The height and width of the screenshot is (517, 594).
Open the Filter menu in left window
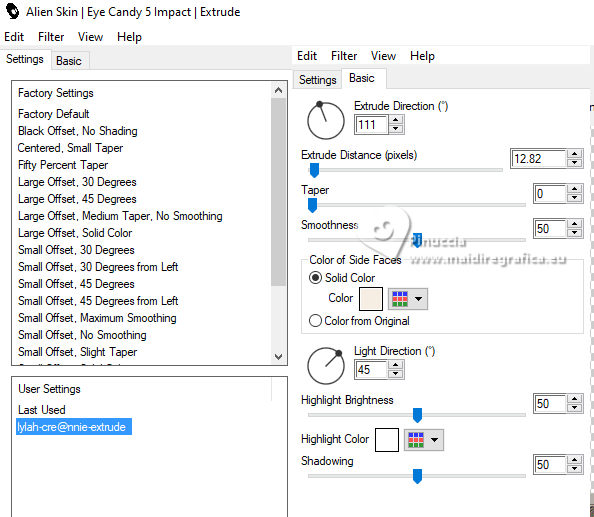[51, 37]
